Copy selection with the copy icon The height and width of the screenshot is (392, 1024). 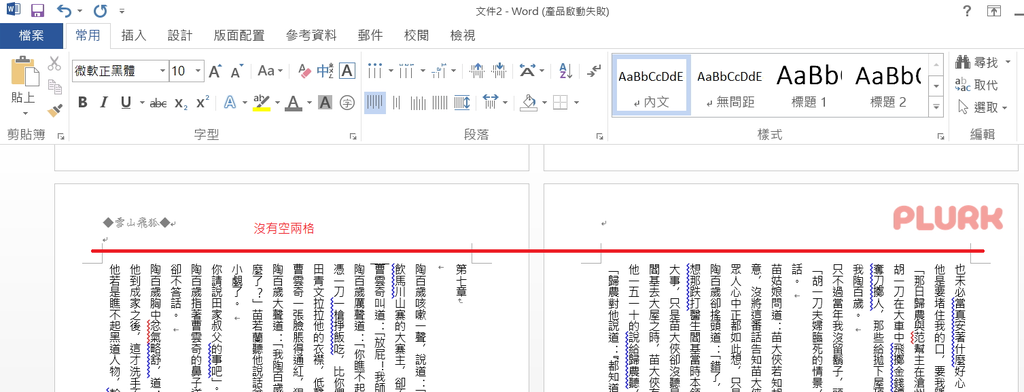click(x=54, y=86)
